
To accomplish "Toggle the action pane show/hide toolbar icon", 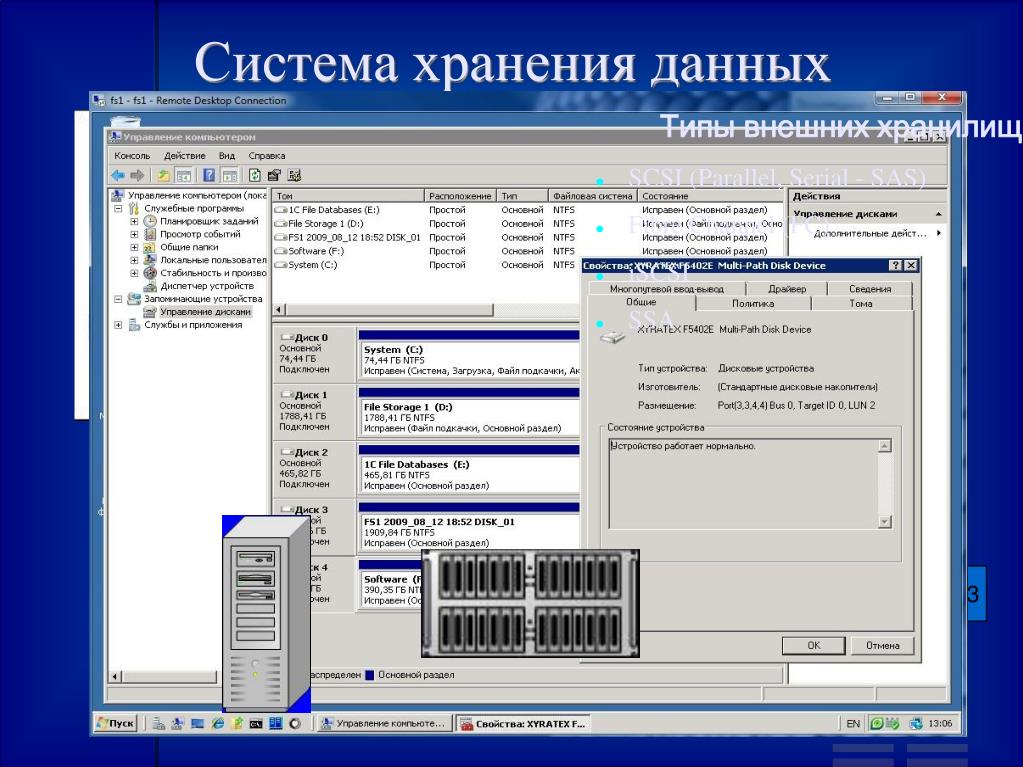I will coord(229,175).
